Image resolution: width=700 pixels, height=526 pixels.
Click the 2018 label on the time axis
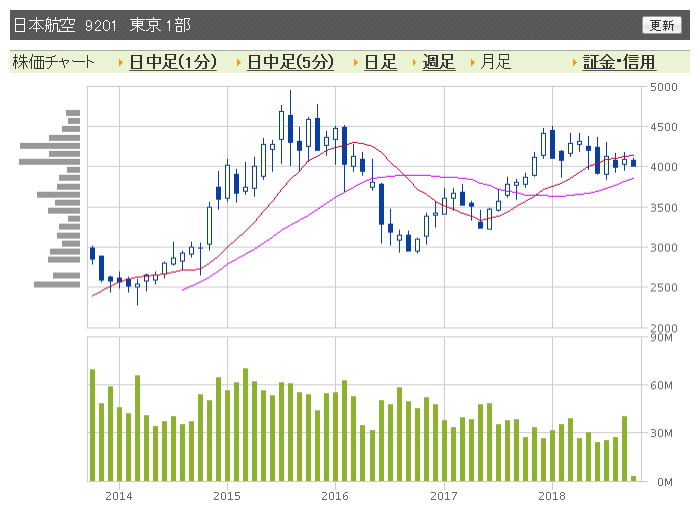point(552,496)
